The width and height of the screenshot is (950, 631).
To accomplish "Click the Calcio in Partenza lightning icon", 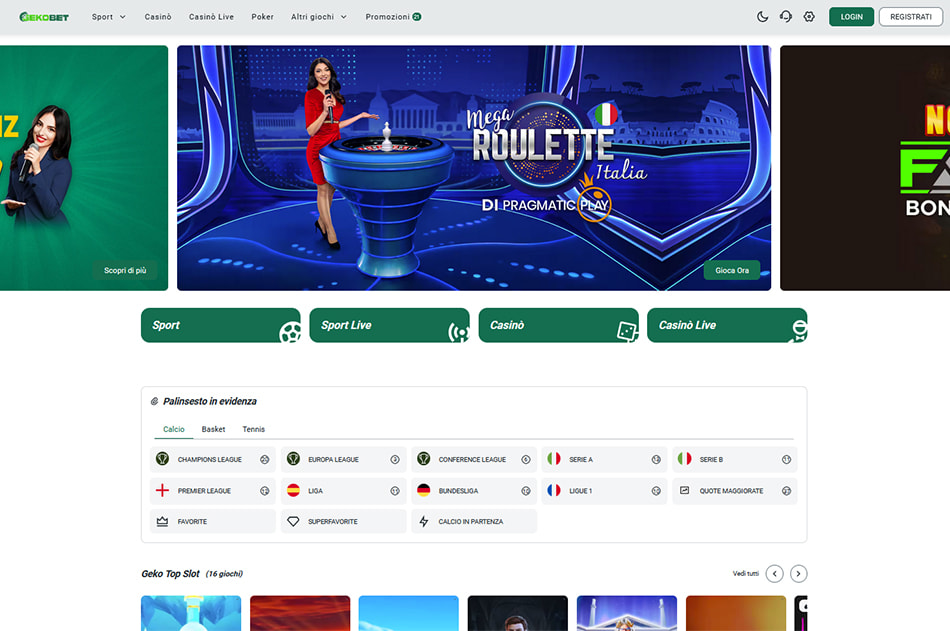I will (x=424, y=521).
